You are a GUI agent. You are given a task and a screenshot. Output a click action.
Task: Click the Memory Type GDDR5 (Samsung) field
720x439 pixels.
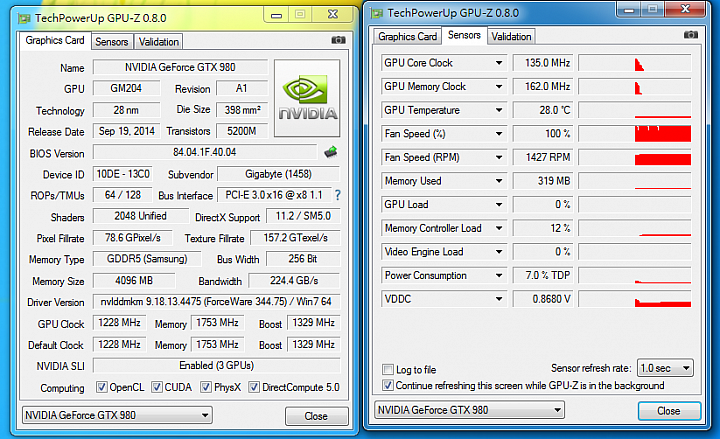[147, 259]
